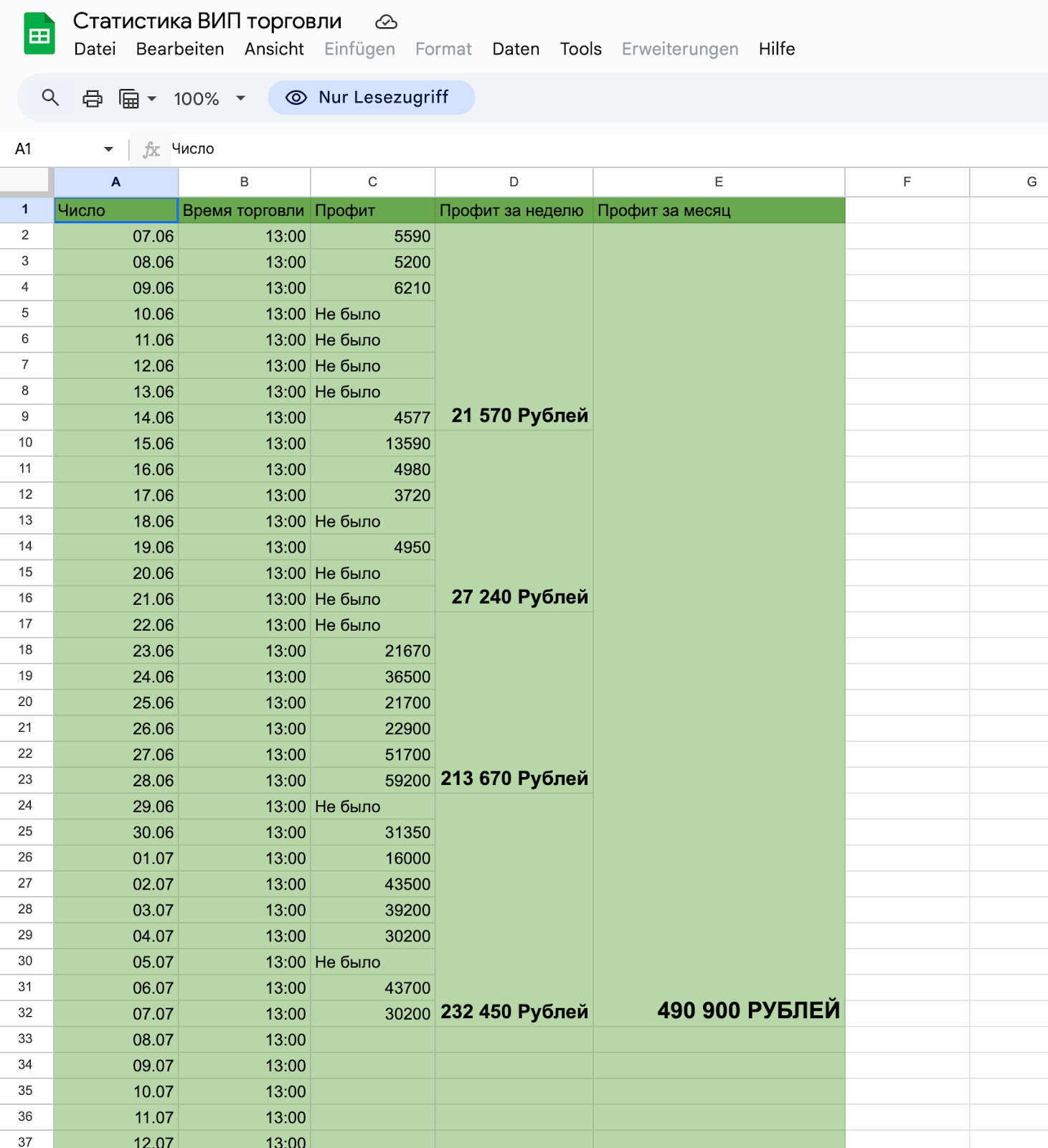Open search with the magnifier icon

click(x=49, y=98)
